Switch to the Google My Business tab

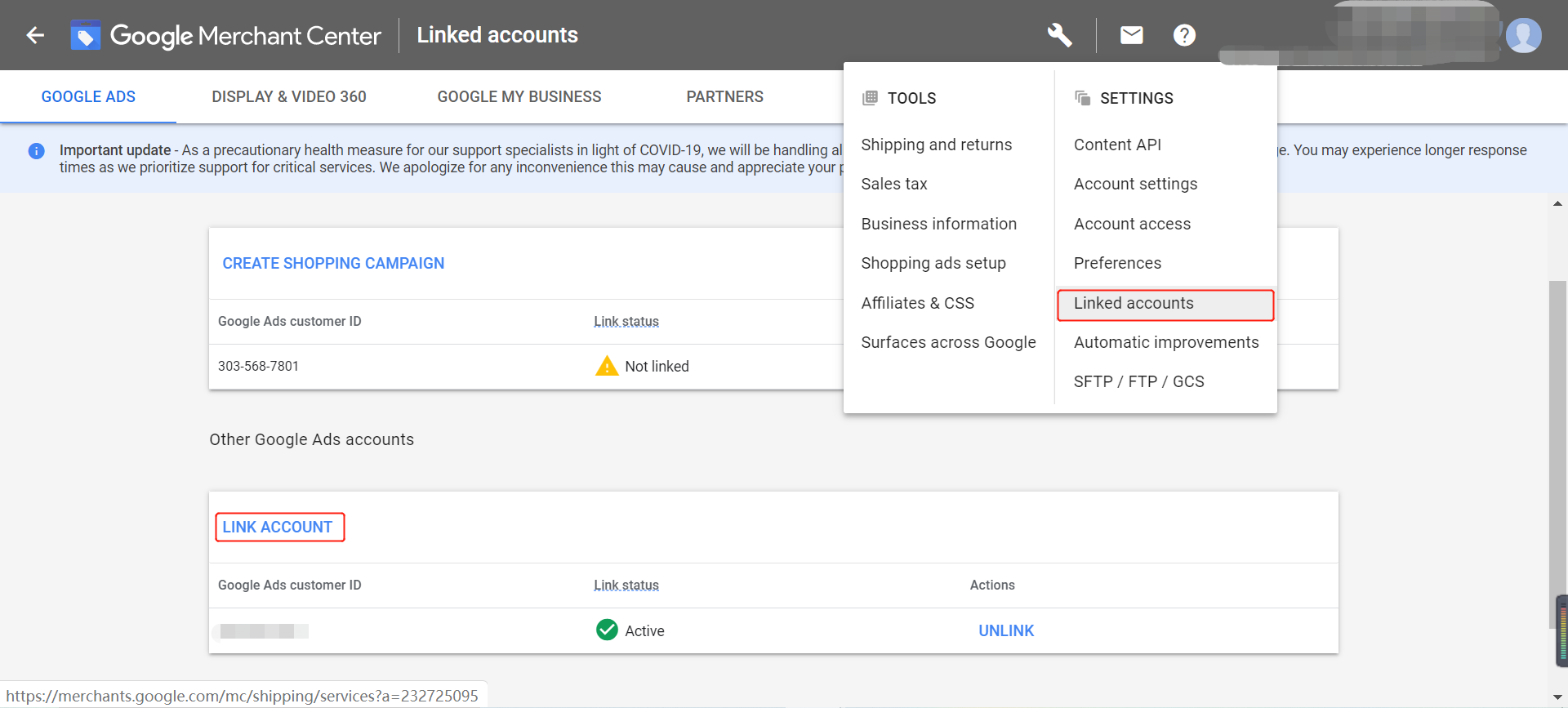[519, 96]
